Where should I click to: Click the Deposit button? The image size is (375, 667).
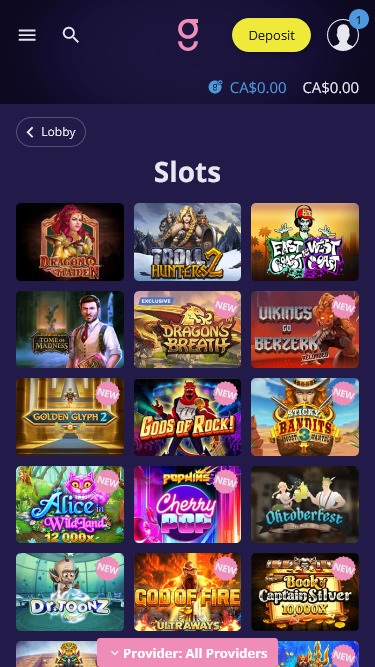[x=271, y=35]
